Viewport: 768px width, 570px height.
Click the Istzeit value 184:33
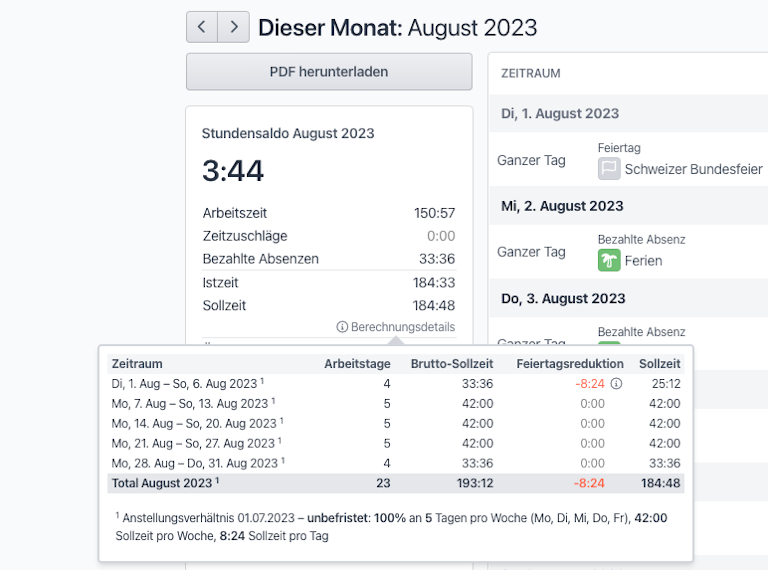pos(434,283)
